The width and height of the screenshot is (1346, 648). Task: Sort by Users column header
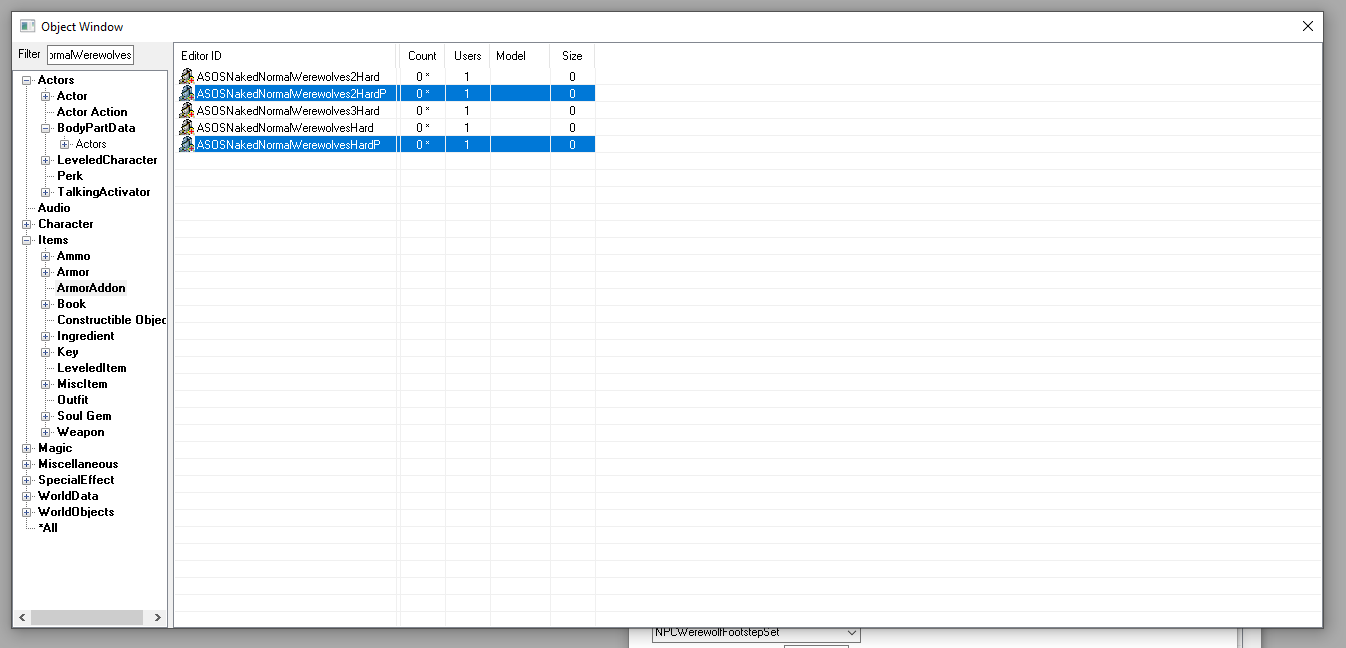(x=467, y=56)
